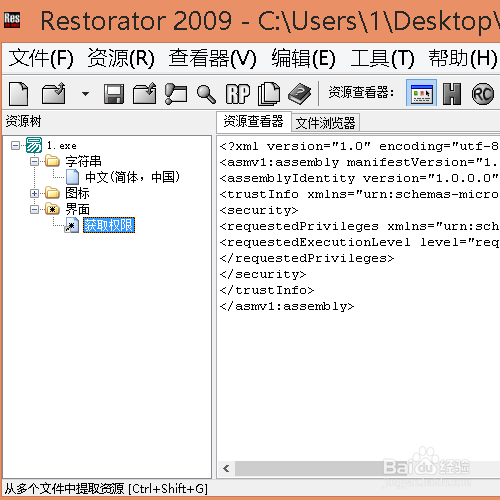Click the <trustInfo xmlns line
Screen dimensions: 500x500
click(359, 194)
